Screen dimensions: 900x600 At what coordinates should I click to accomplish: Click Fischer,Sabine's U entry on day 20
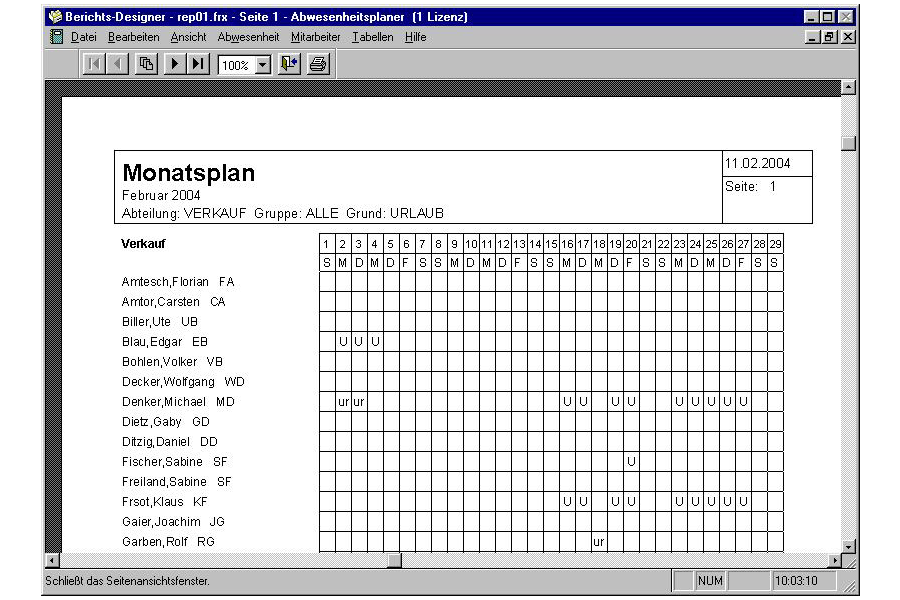pos(631,462)
